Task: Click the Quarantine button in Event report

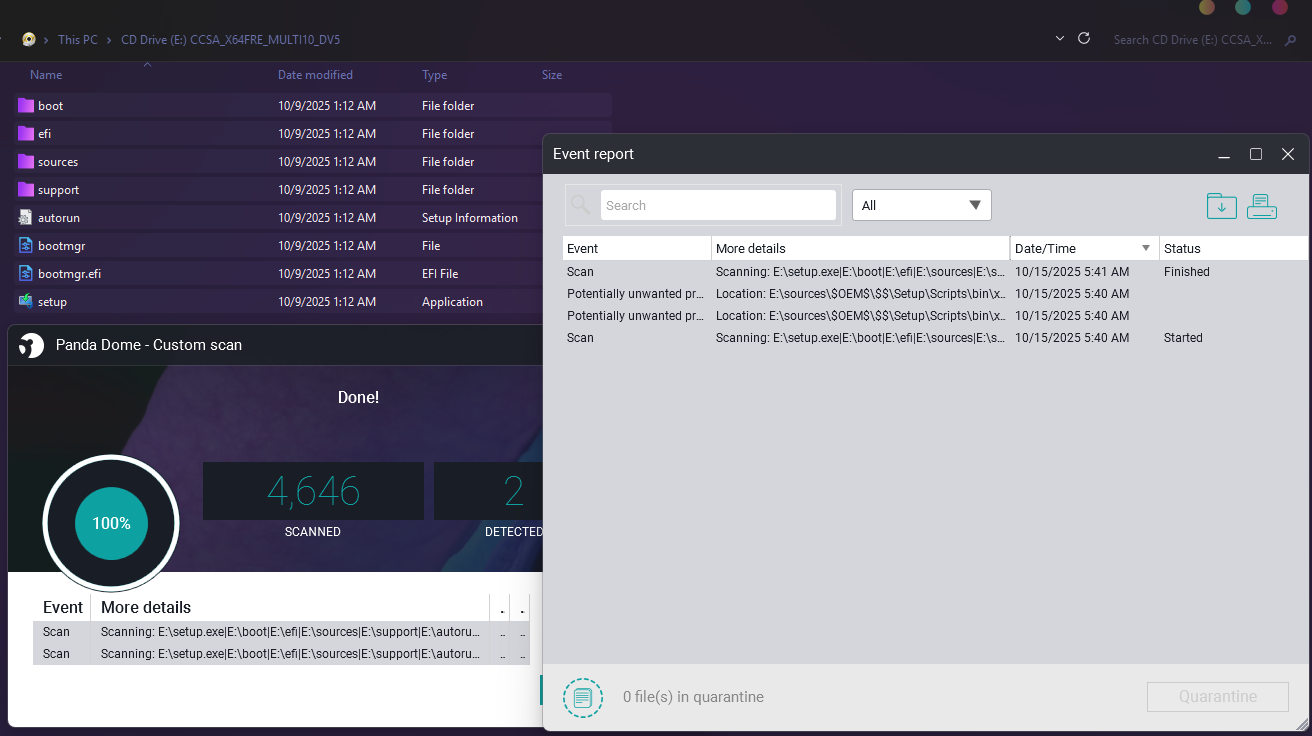Action: coord(1218,697)
